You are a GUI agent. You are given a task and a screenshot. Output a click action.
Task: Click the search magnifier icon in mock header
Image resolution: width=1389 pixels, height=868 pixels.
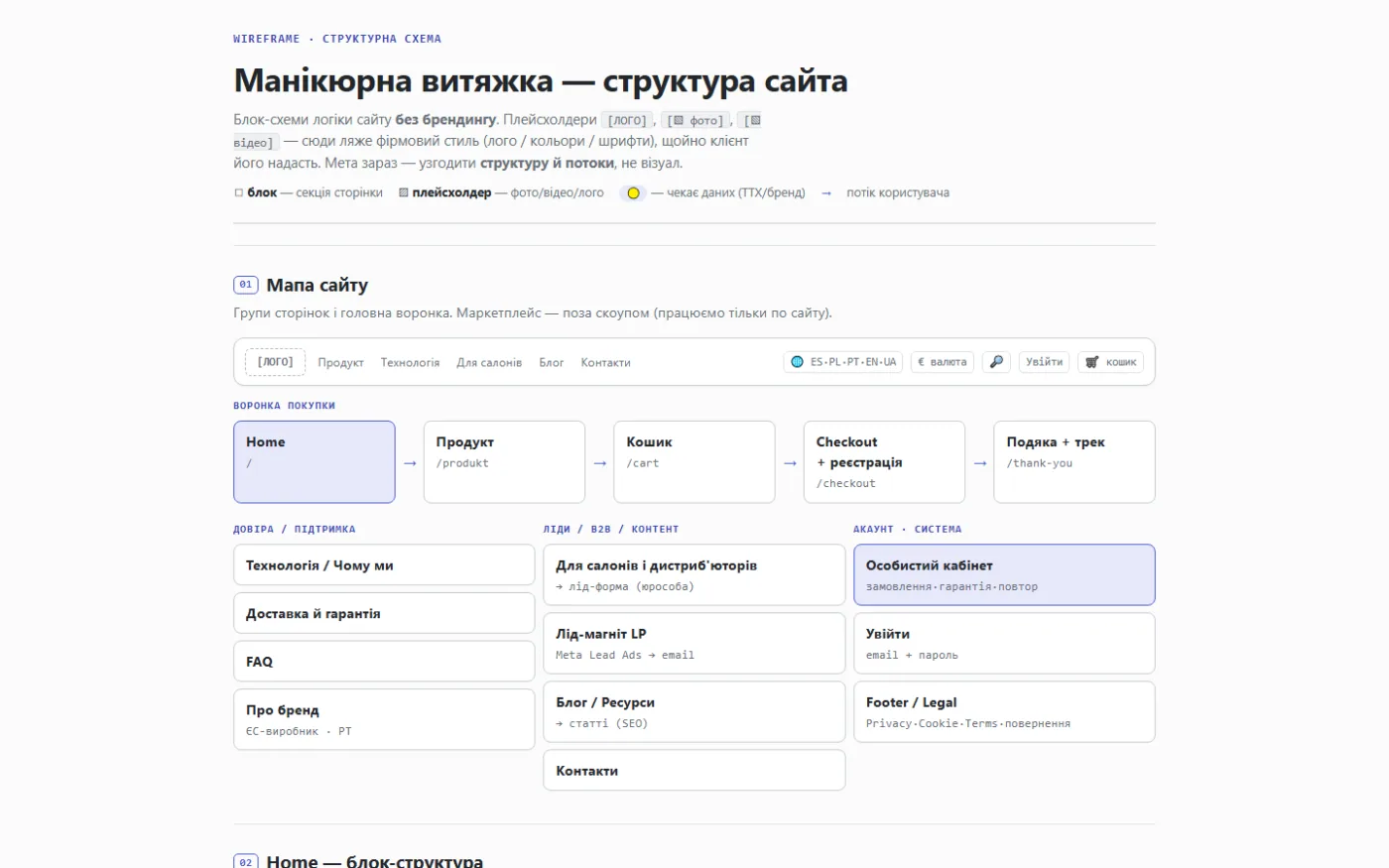click(996, 362)
